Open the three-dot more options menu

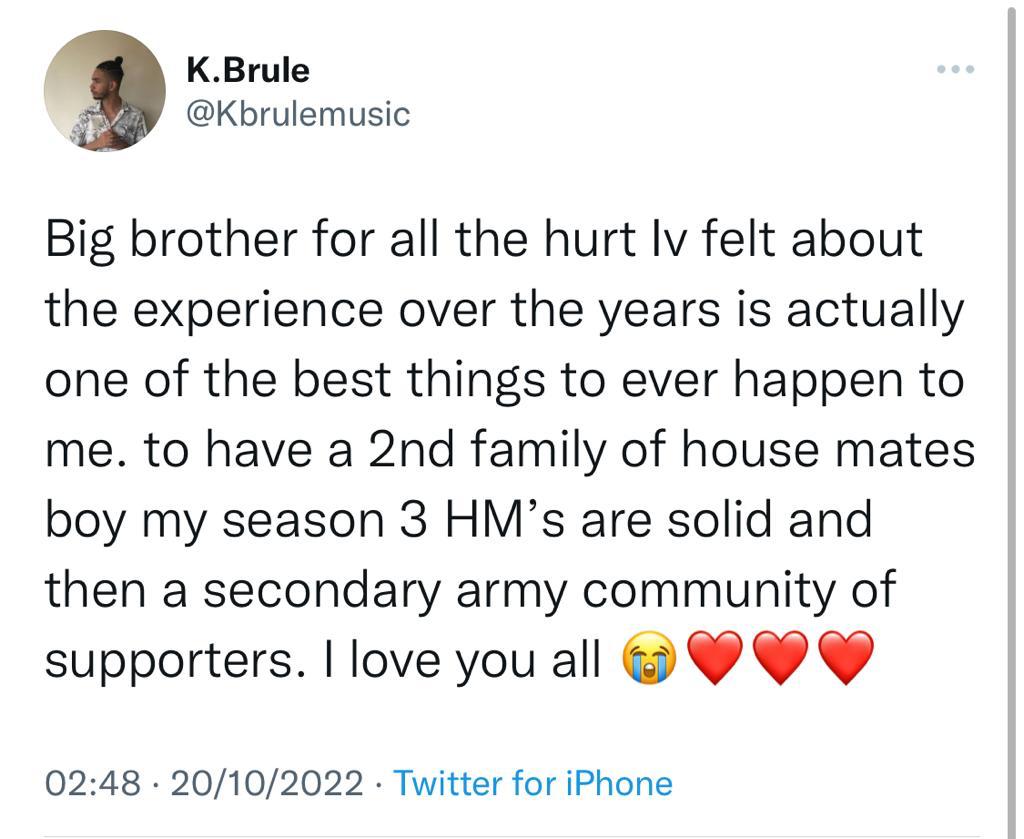pos(955,70)
